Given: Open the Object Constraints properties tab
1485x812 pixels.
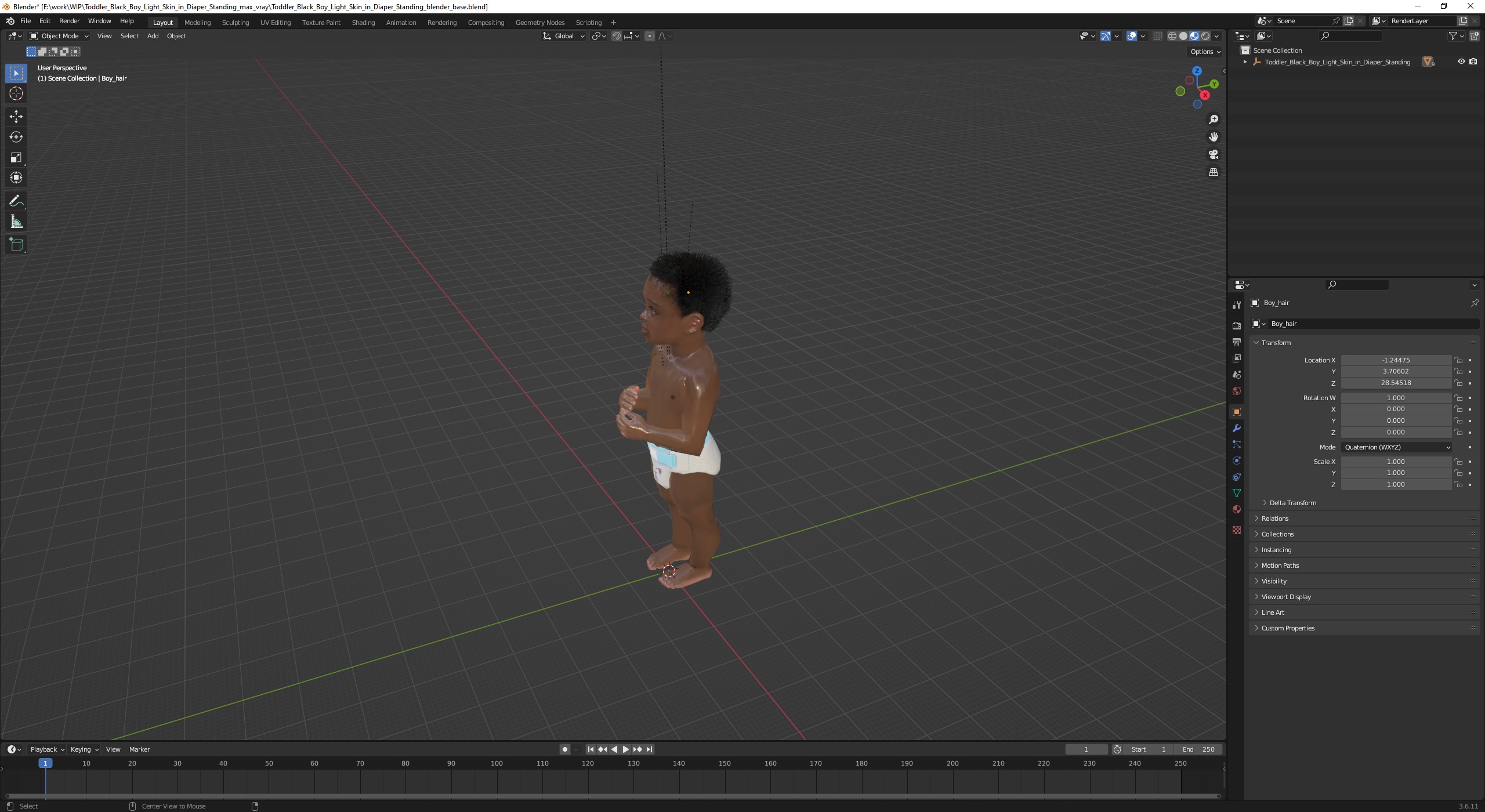Looking at the screenshot, I should [x=1236, y=477].
